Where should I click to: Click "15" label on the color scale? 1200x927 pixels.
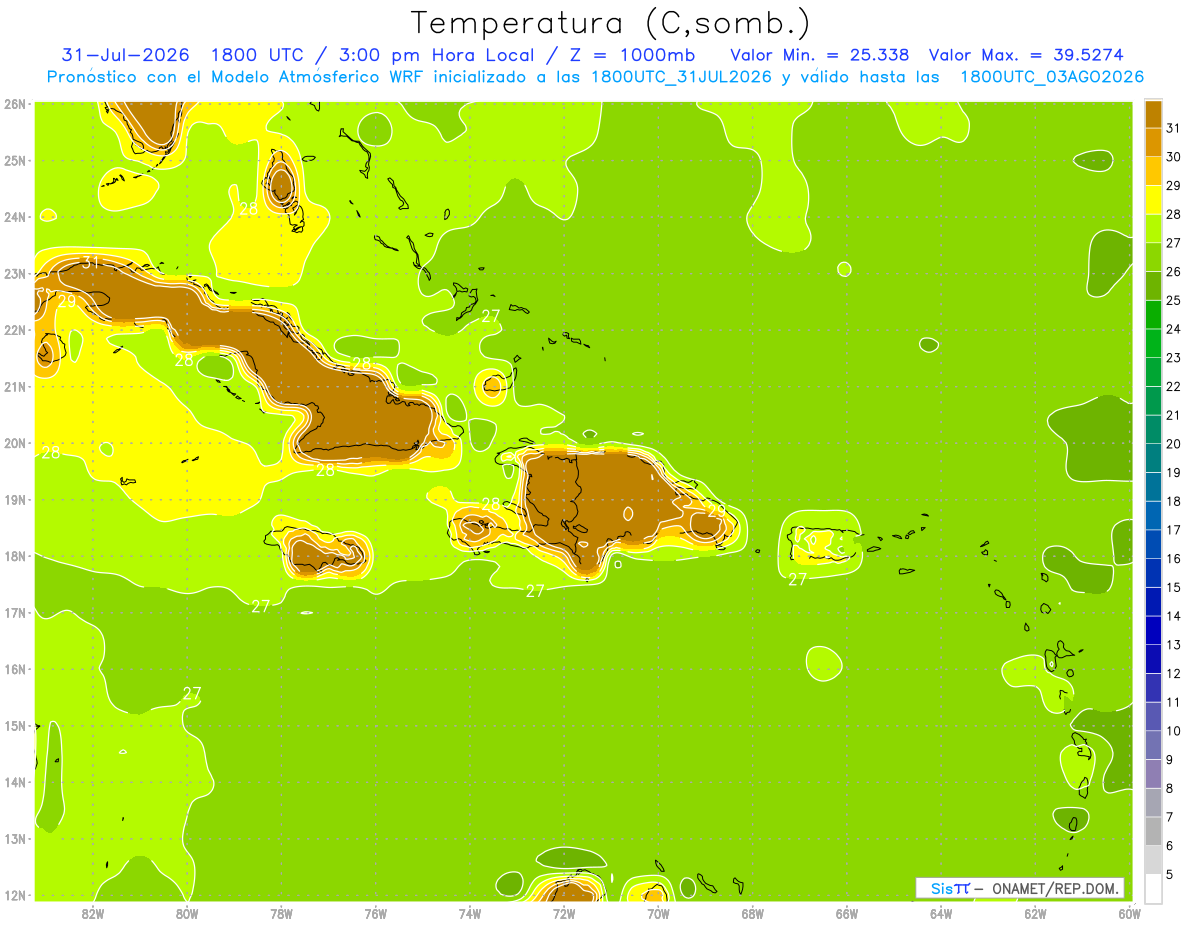point(1173,587)
